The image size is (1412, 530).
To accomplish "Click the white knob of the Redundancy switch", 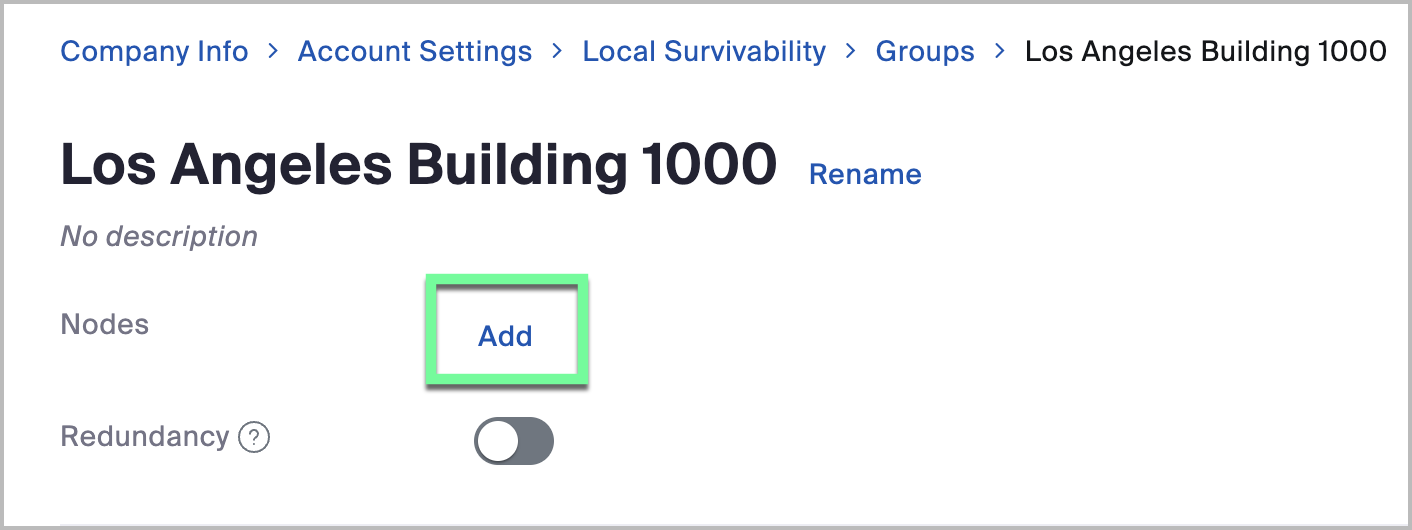I will click(x=499, y=441).
